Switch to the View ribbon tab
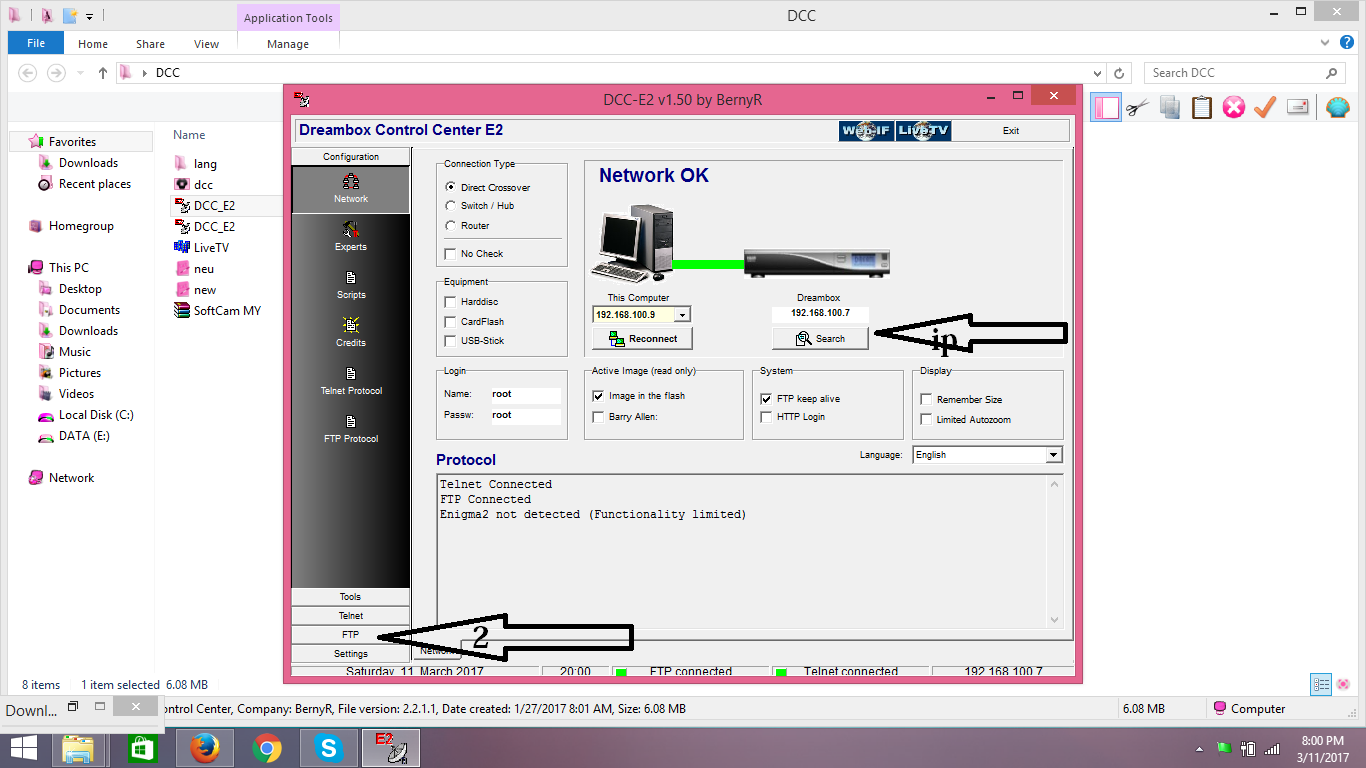 click(x=207, y=44)
